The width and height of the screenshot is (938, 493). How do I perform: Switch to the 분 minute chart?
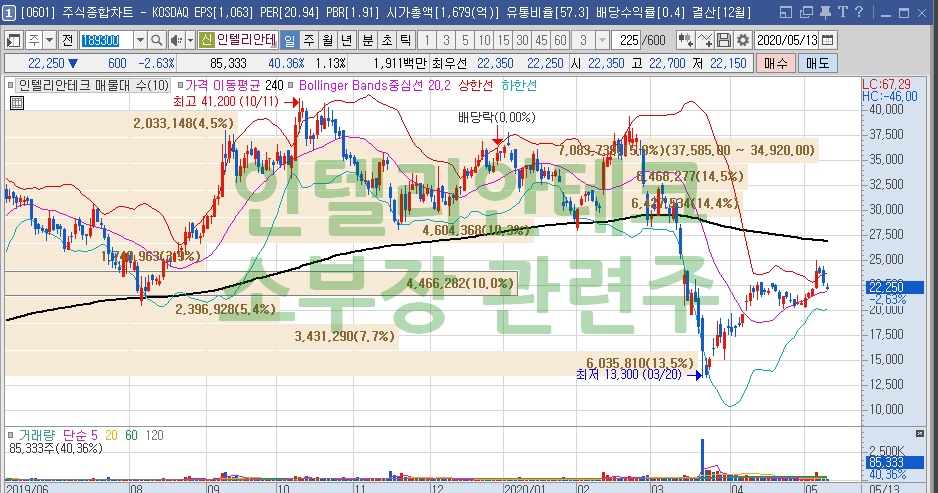pos(368,40)
